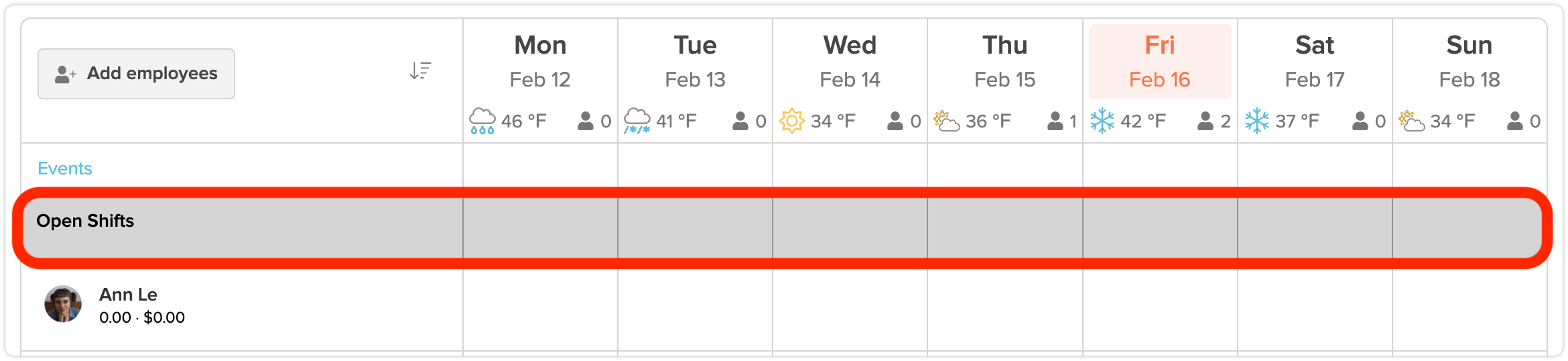Screen dimensions: 1568x361
Task: Click the Events cell under Tuesday
Action: coord(695,168)
